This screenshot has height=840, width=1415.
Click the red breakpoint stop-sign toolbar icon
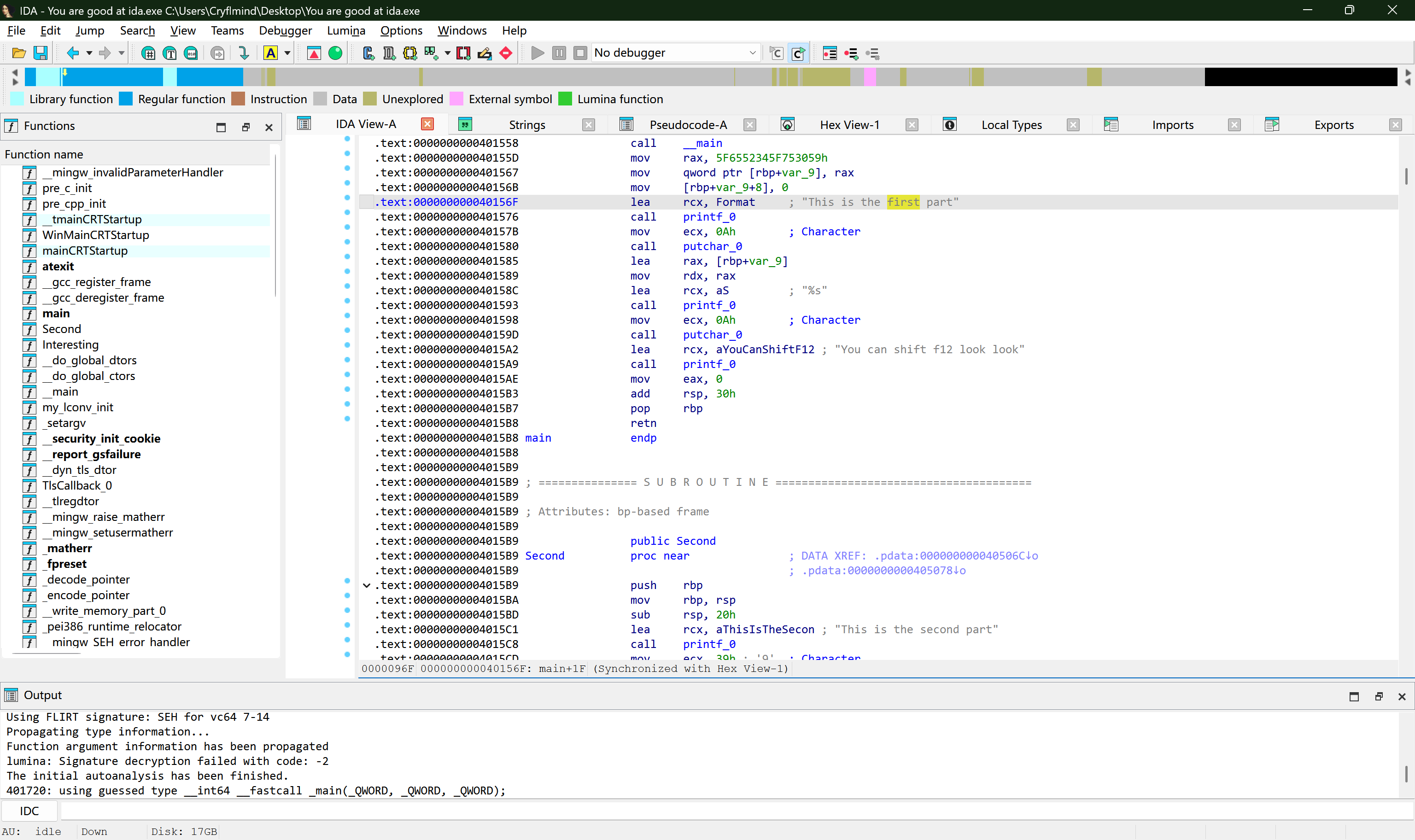pyautogui.click(x=505, y=52)
